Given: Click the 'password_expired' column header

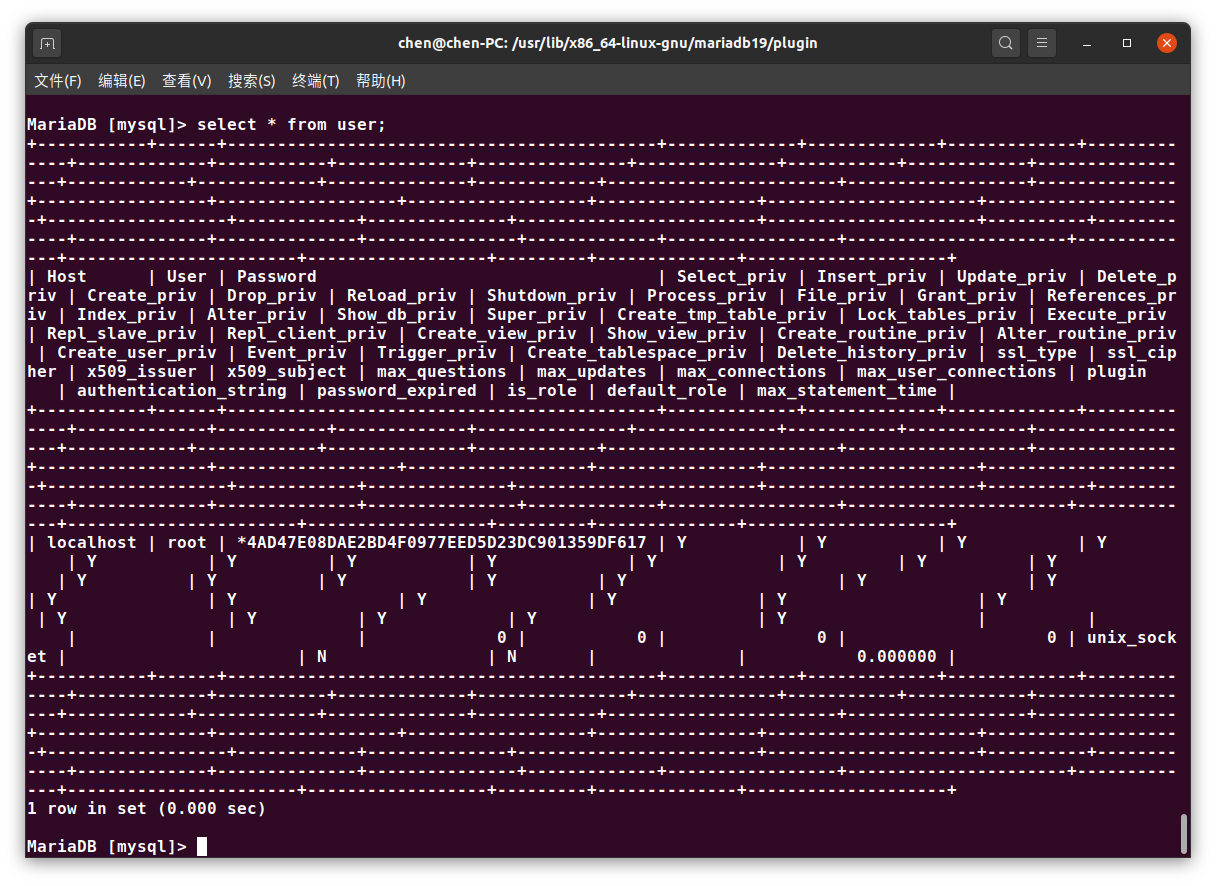Looking at the screenshot, I should 397,391.
